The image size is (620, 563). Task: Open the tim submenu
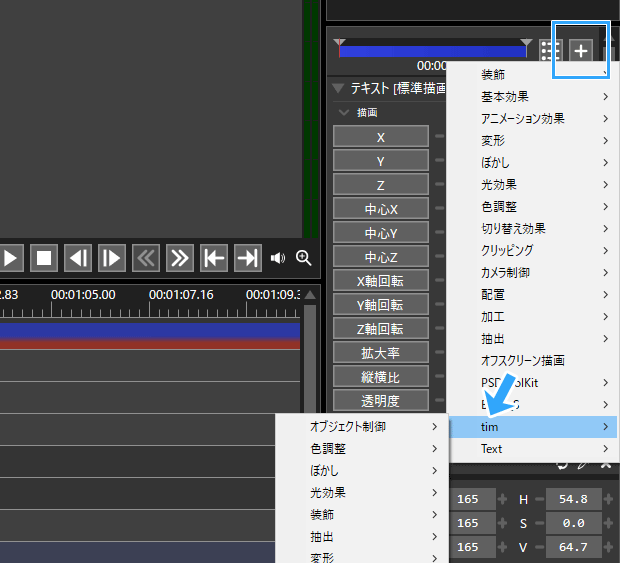[x=533, y=427]
